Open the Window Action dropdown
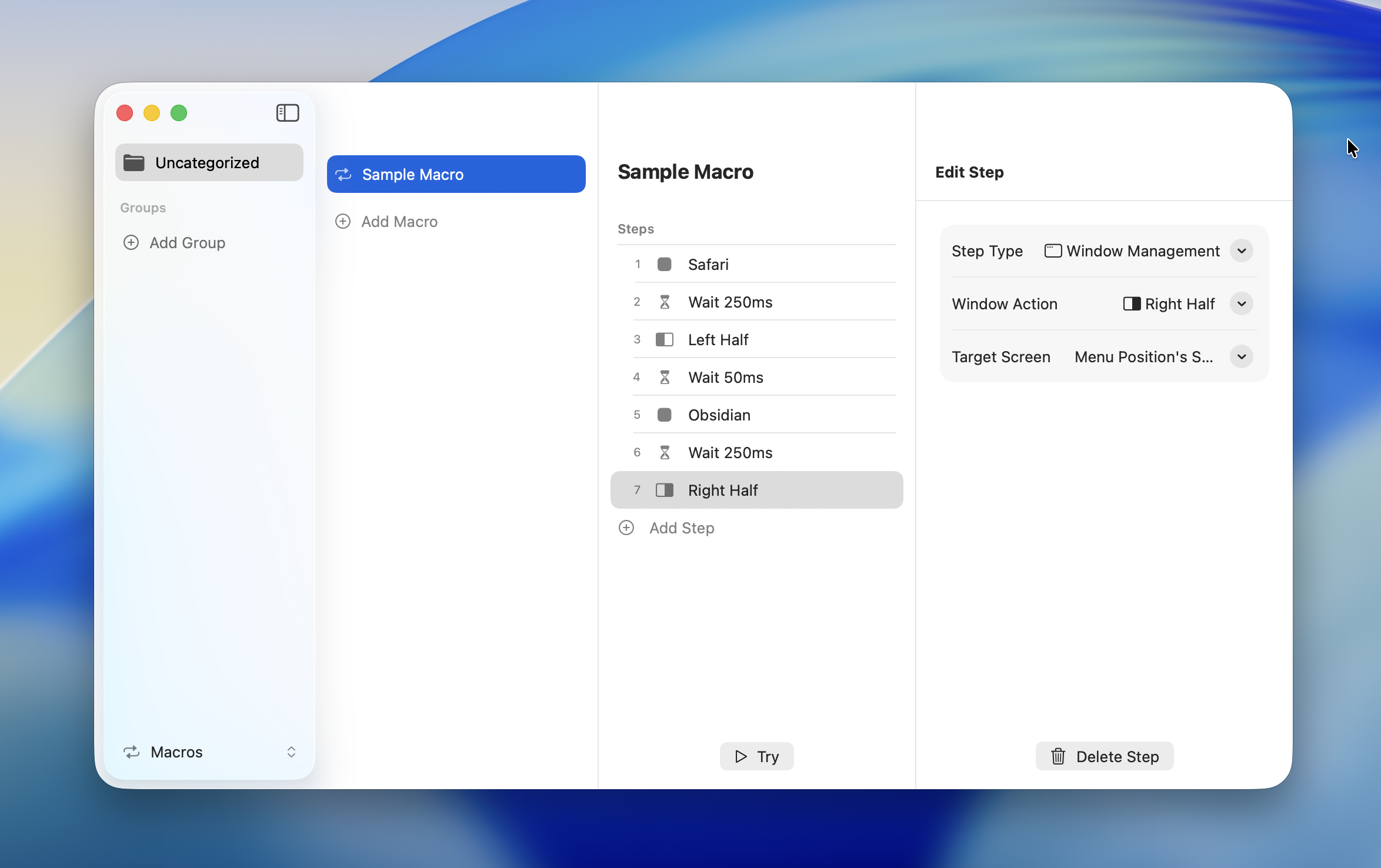The image size is (1381, 868). click(x=1242, y=303)
